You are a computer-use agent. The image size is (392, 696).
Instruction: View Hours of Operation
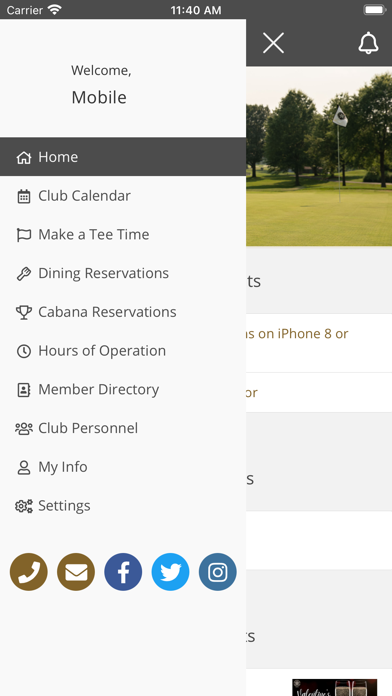(x=123, y=351)
